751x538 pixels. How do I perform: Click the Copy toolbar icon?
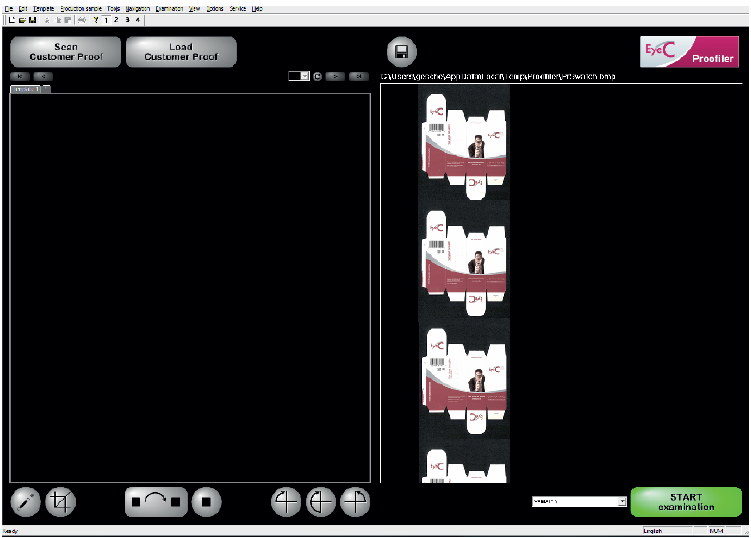(x=58, y=20)
